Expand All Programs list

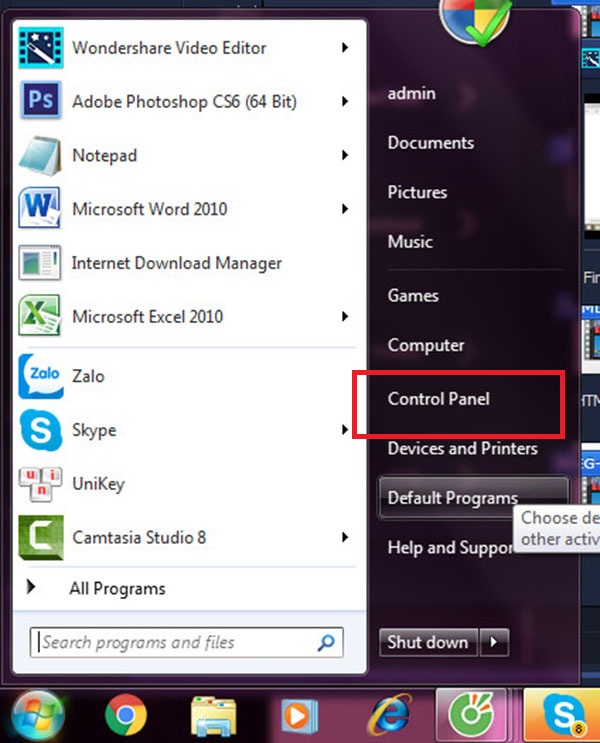pos(117,588)
